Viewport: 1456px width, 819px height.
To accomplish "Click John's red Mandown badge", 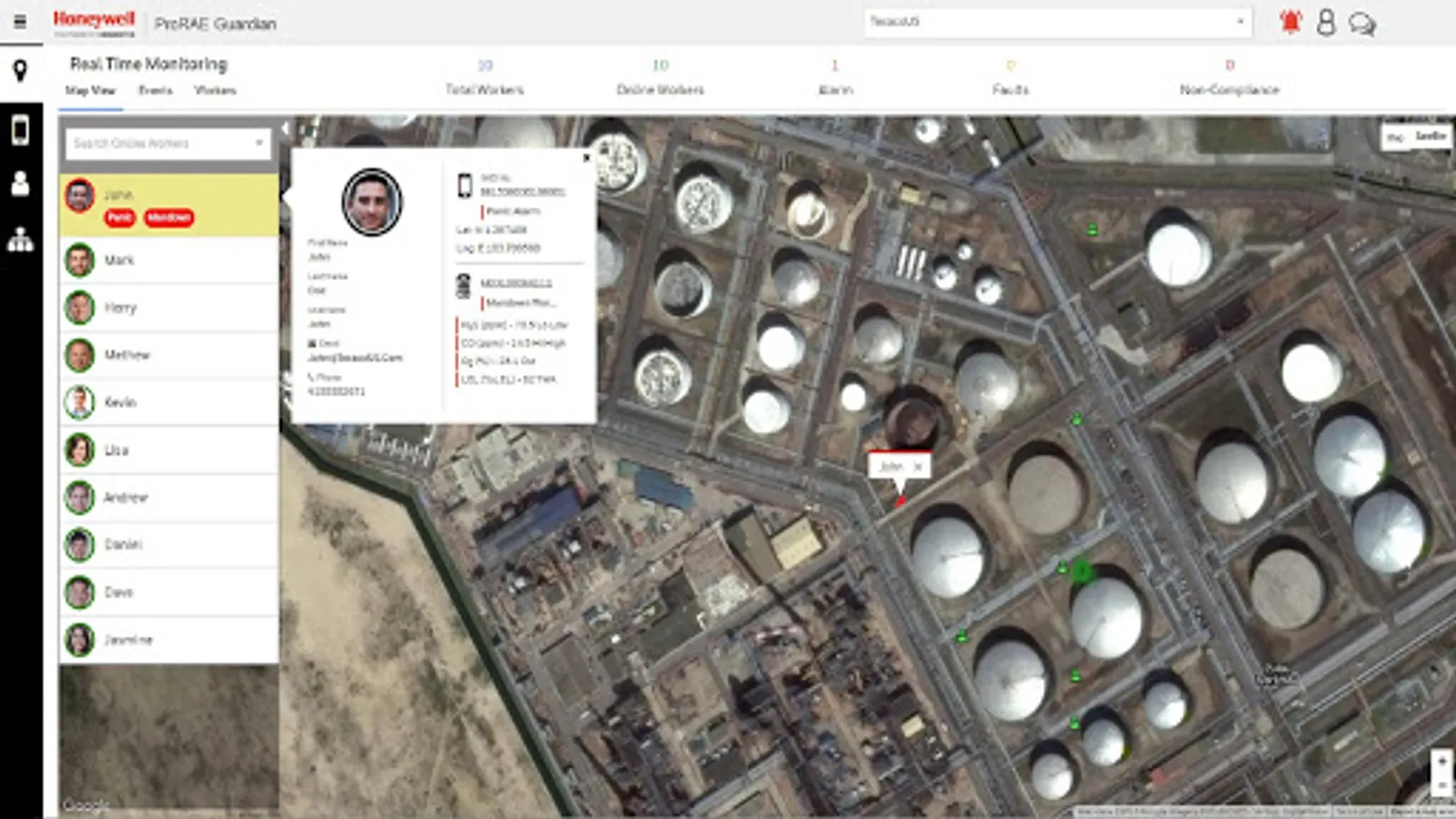I will click(168, 217).
